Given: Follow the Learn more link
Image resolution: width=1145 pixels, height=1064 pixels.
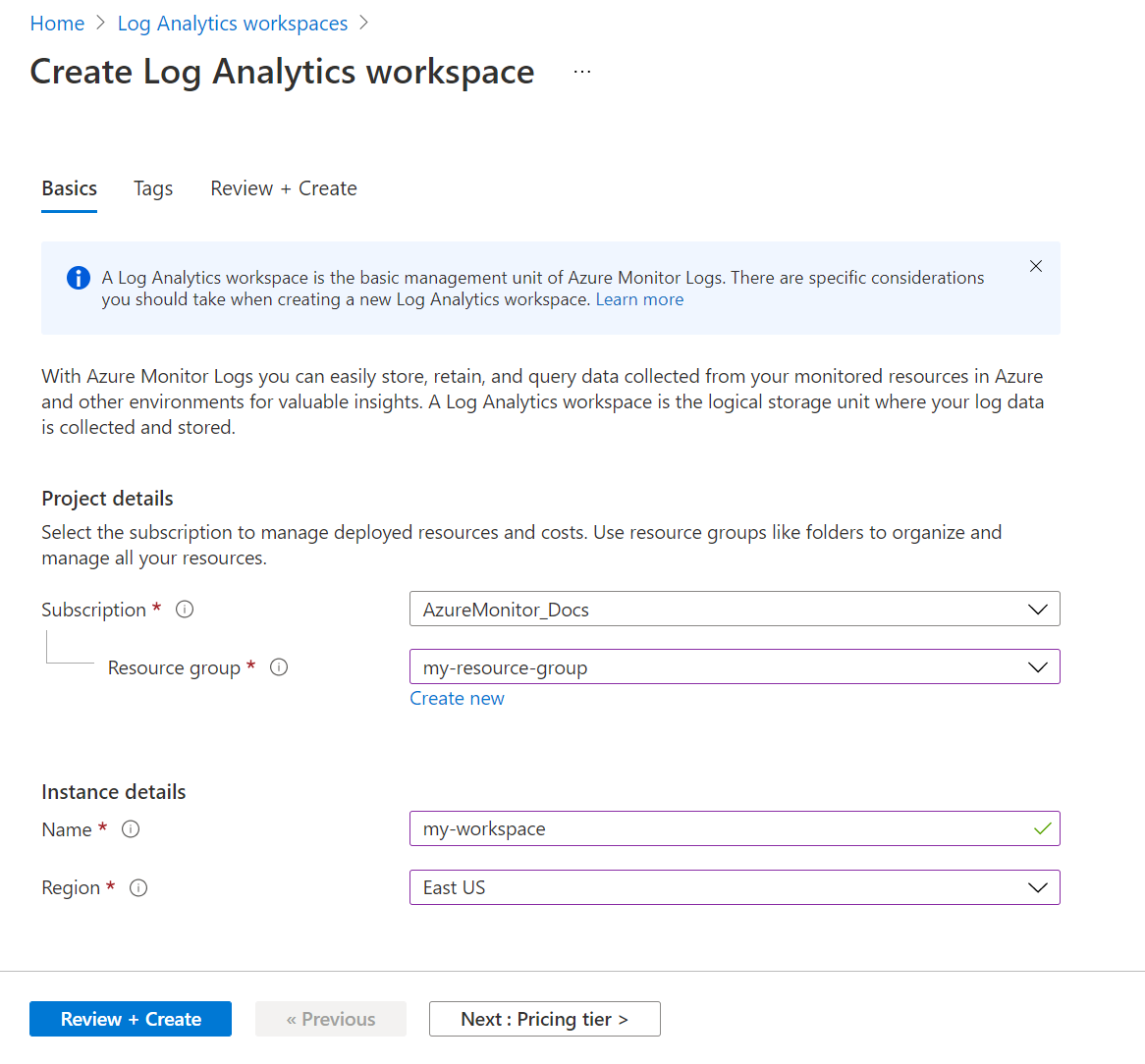Looking at the screenshot, I should tap(639, 299).
